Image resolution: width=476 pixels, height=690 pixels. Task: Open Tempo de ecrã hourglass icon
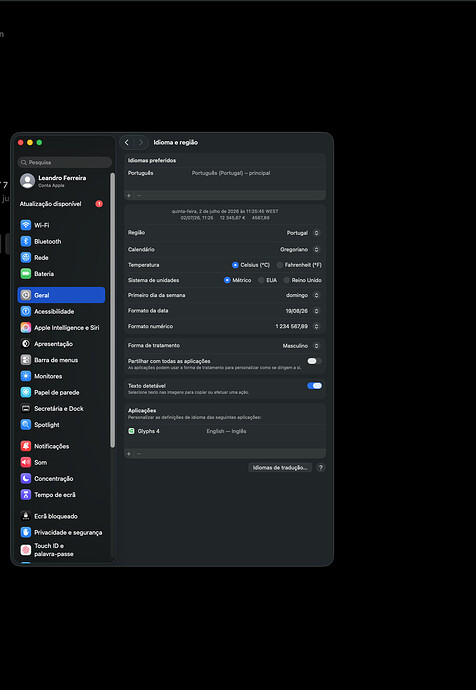(x=26, y=495)
